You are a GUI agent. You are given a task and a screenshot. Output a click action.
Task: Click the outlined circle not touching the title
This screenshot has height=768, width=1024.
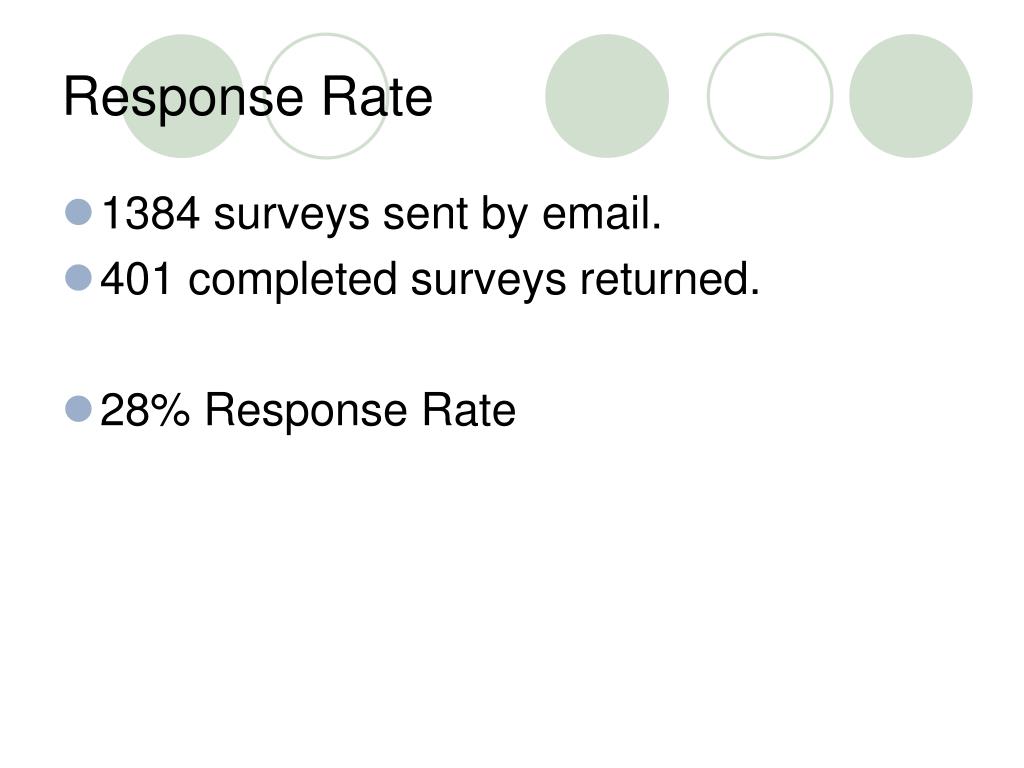click(770, 96)
